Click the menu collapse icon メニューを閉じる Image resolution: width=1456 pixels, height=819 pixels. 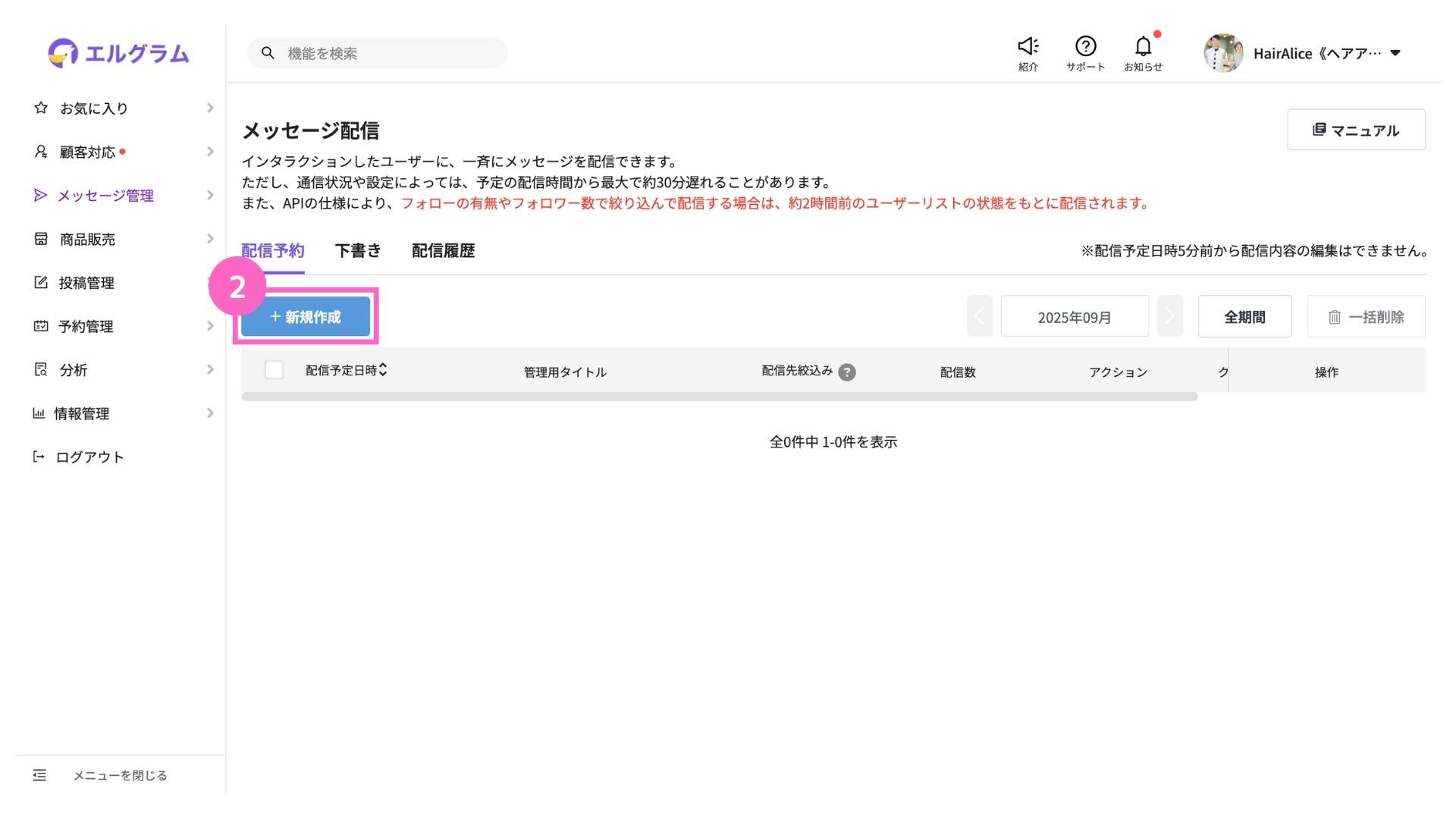39,775
